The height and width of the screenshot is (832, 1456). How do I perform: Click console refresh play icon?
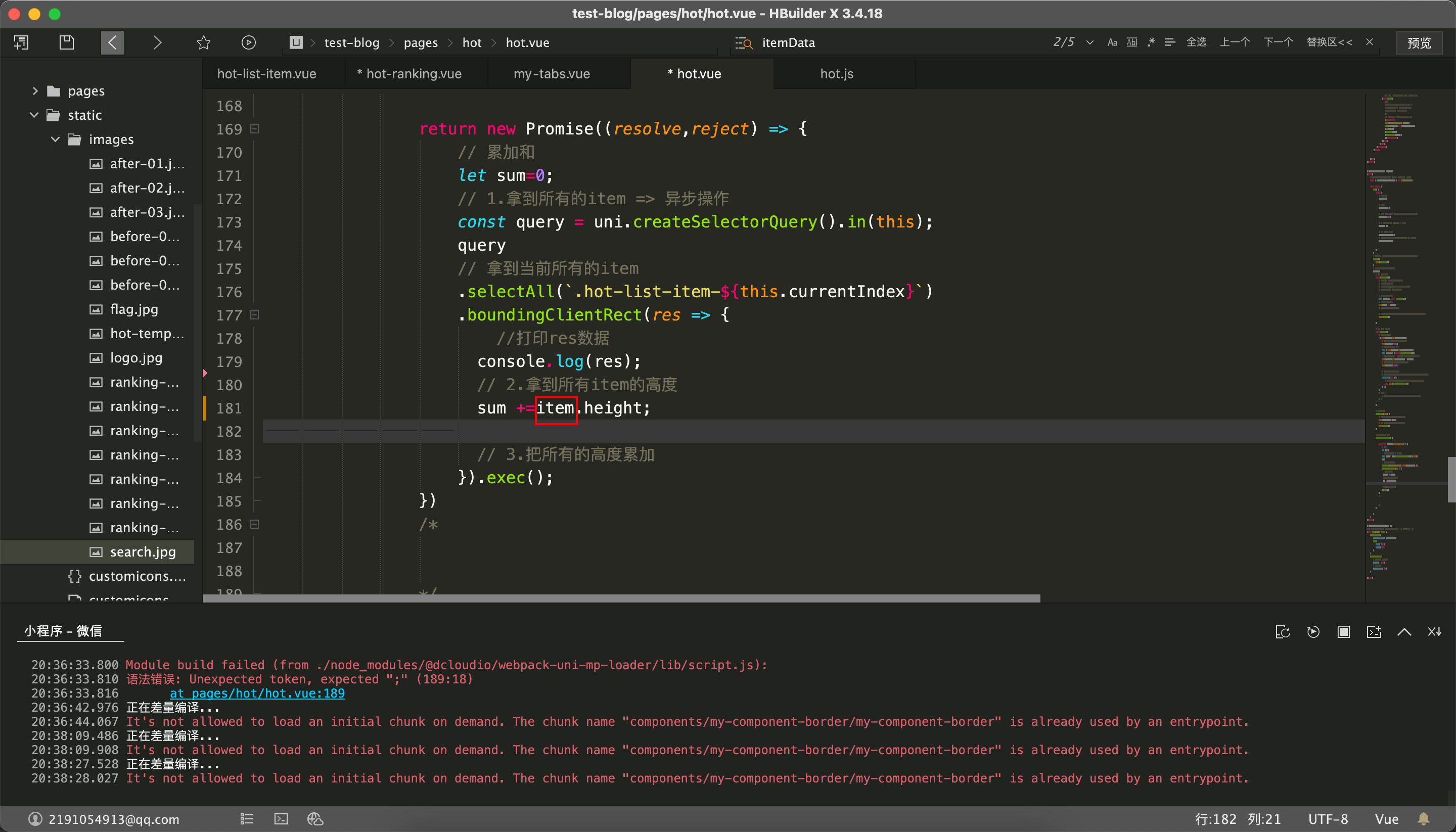pyautogui.click(x=1313, y=631)
